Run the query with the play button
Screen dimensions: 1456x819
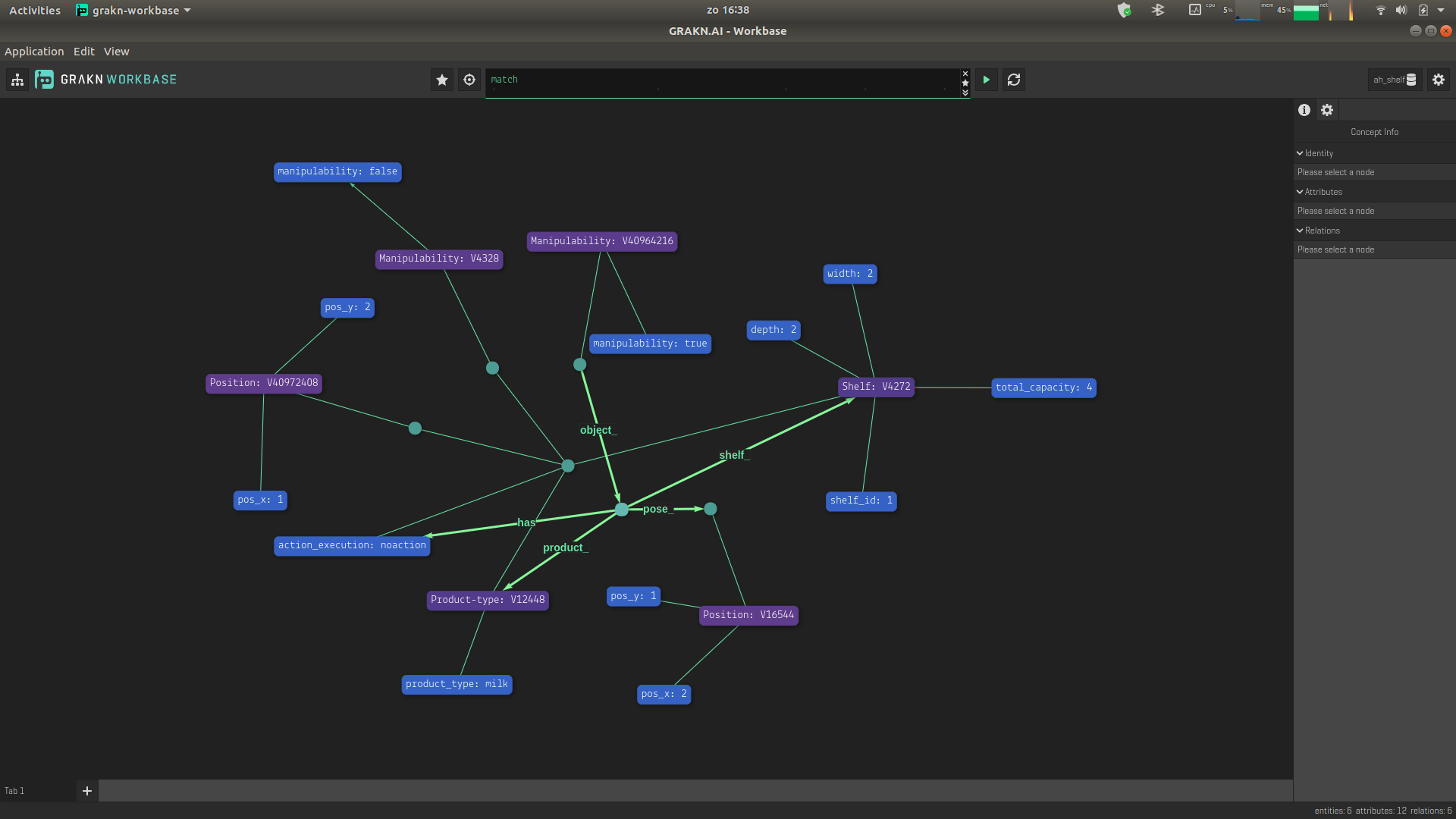986,80
